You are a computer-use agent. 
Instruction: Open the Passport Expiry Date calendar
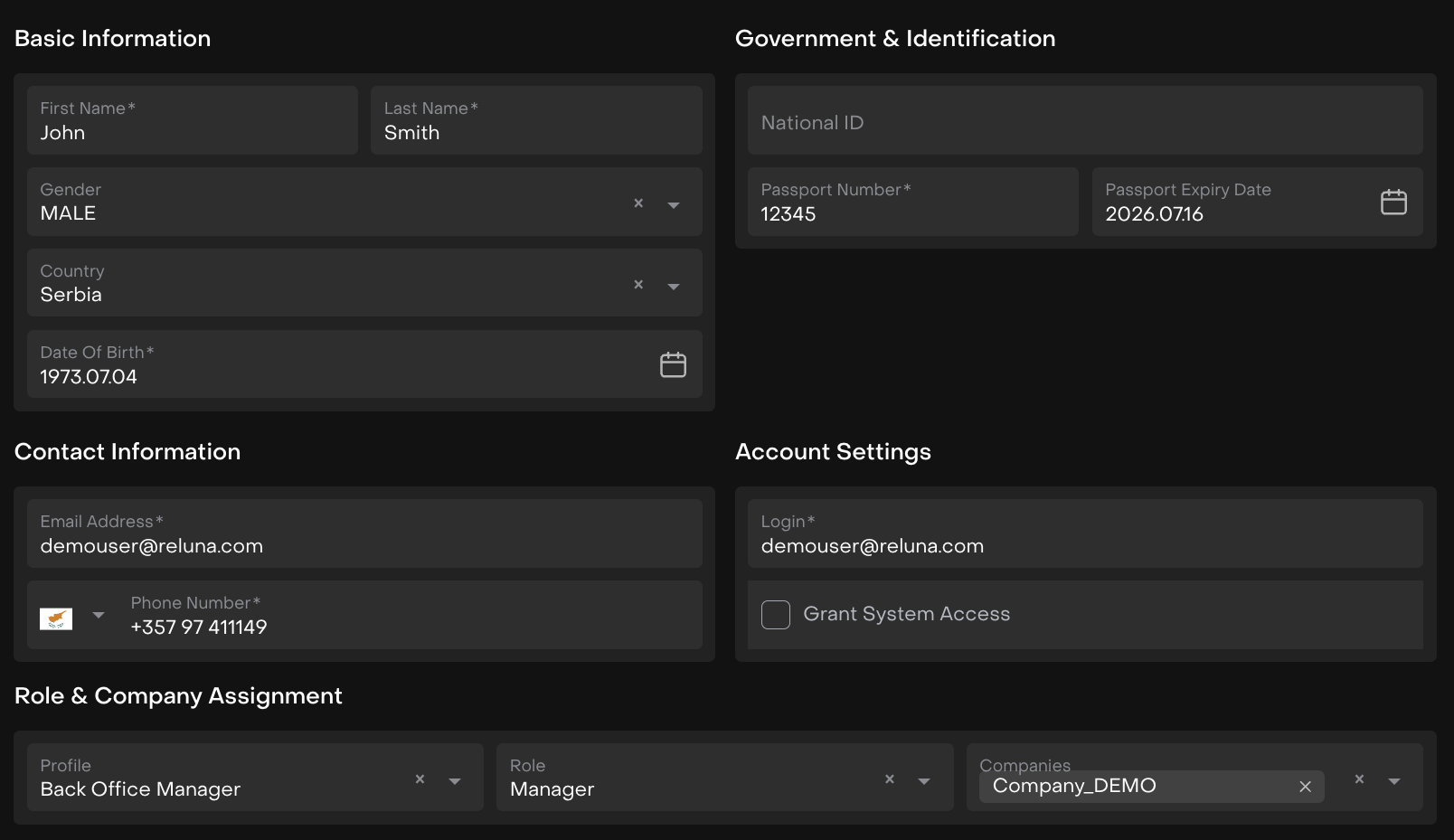click(1393, 203)
